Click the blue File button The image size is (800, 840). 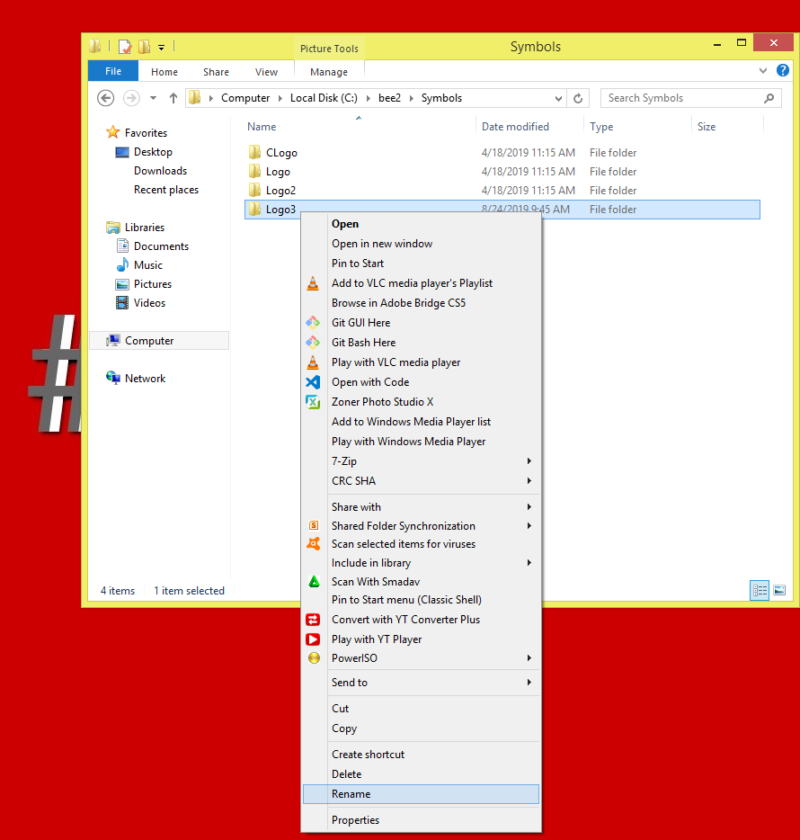113,72
